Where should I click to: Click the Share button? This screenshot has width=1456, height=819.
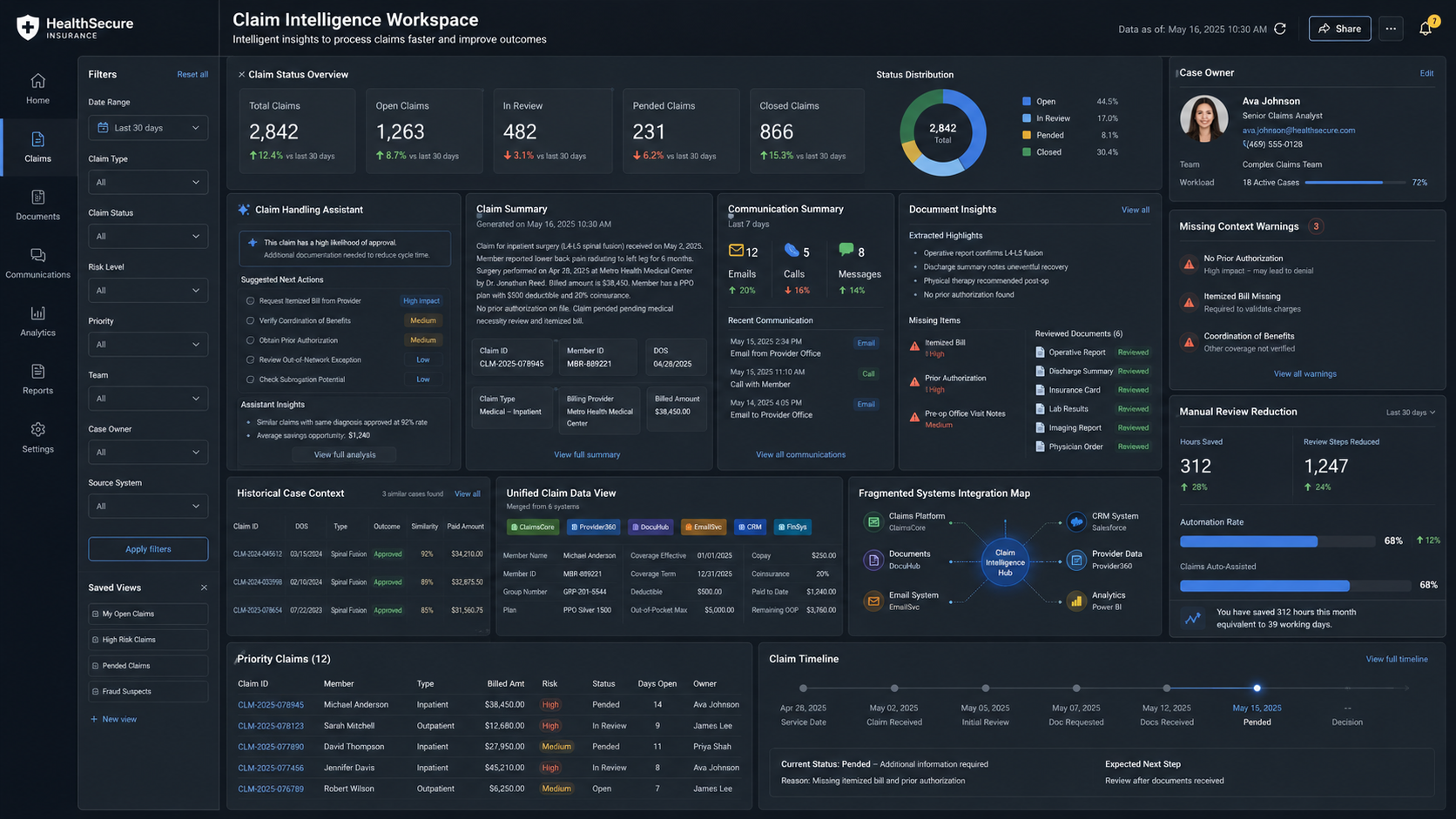[x=1339, y=29]
